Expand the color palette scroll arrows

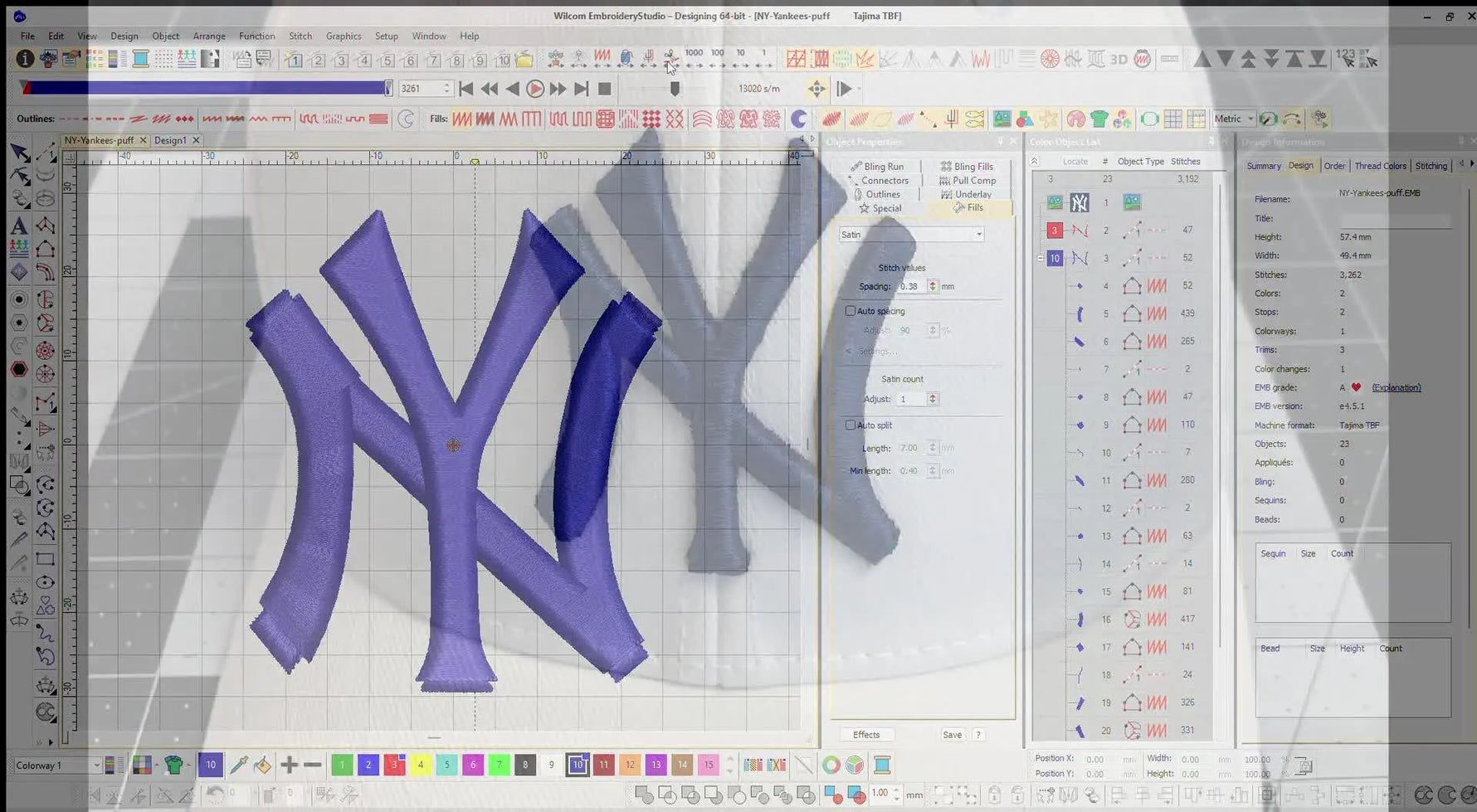coord(730,765)
